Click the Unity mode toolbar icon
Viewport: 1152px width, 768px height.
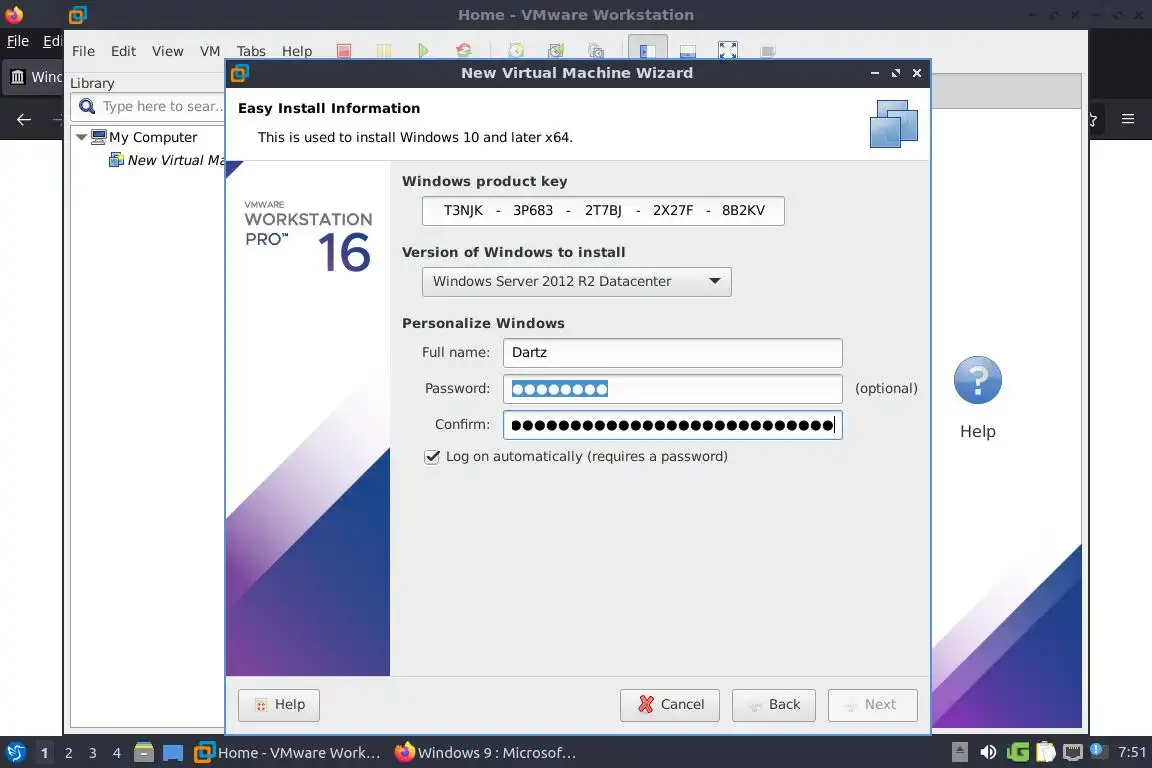pyautogui.click(x=768, y=51)
